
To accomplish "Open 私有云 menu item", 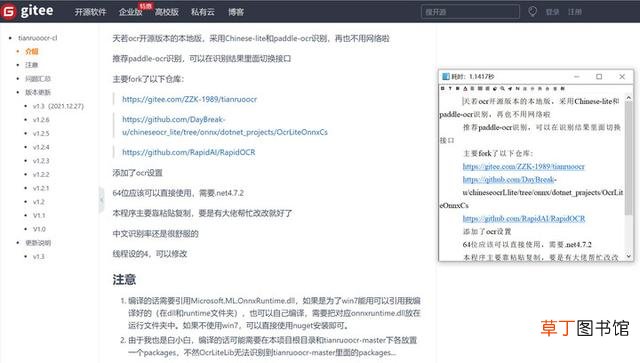I will click(203, 12).
